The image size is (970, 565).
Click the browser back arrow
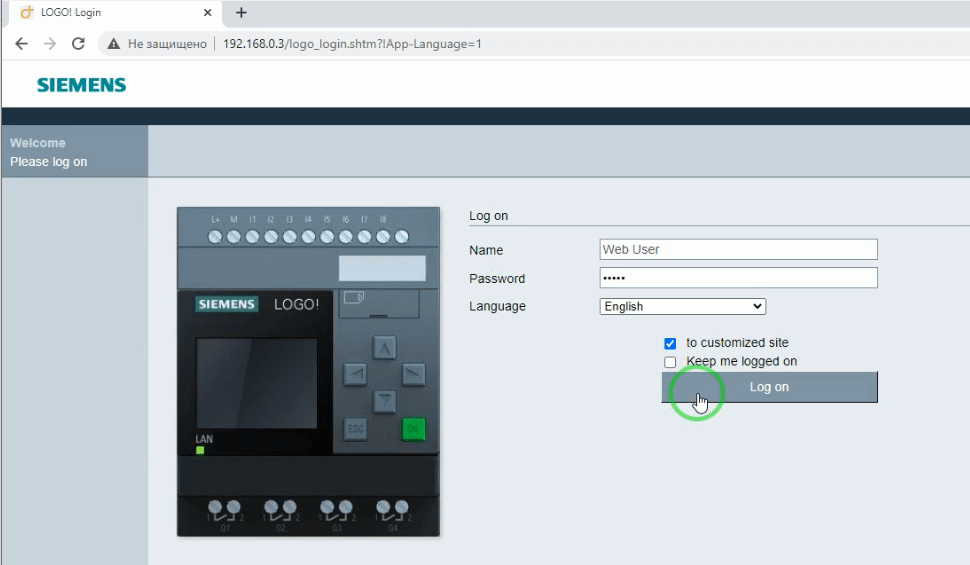click(22, 44)
